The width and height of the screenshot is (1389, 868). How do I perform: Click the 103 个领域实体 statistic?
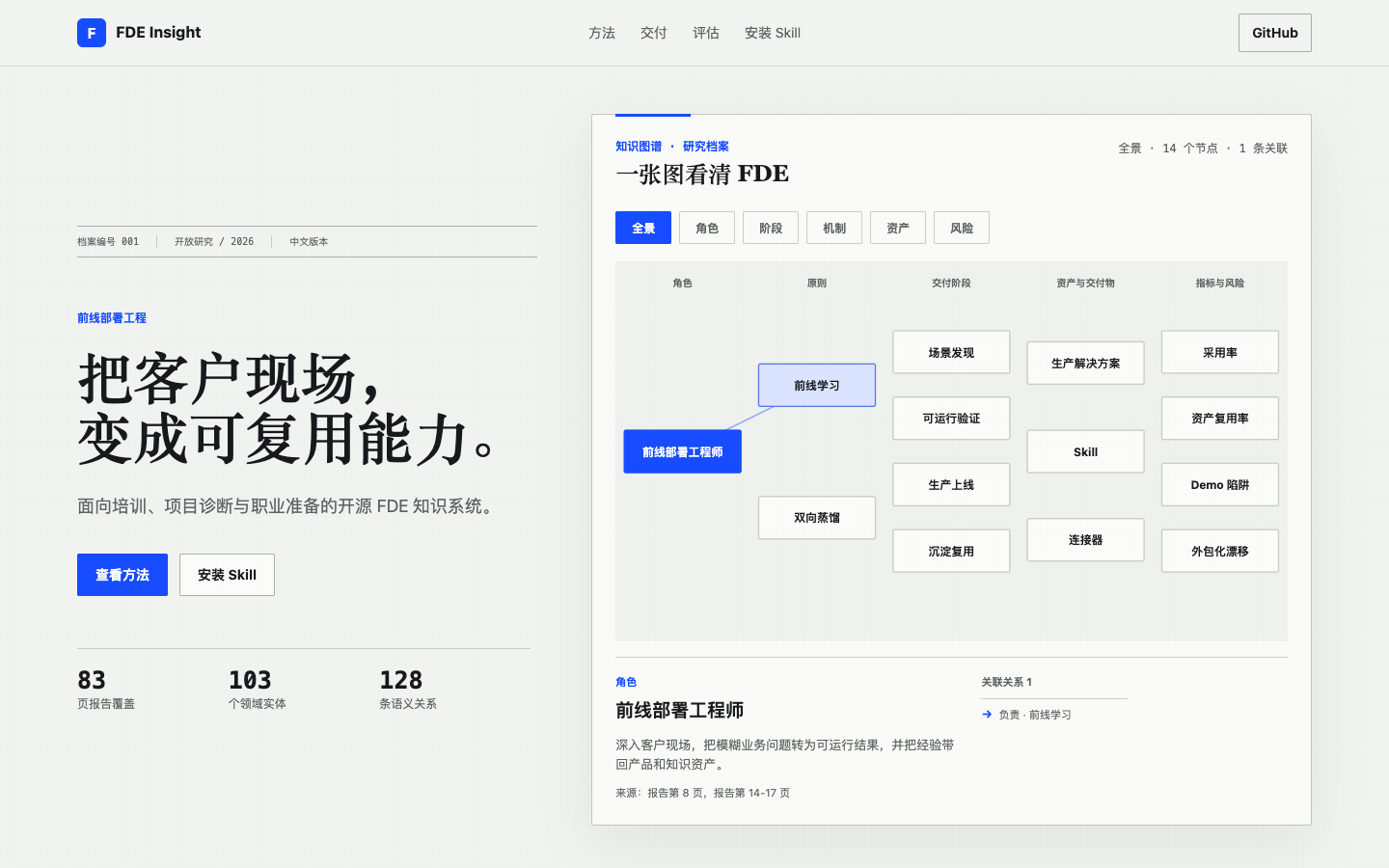[258, 690]
